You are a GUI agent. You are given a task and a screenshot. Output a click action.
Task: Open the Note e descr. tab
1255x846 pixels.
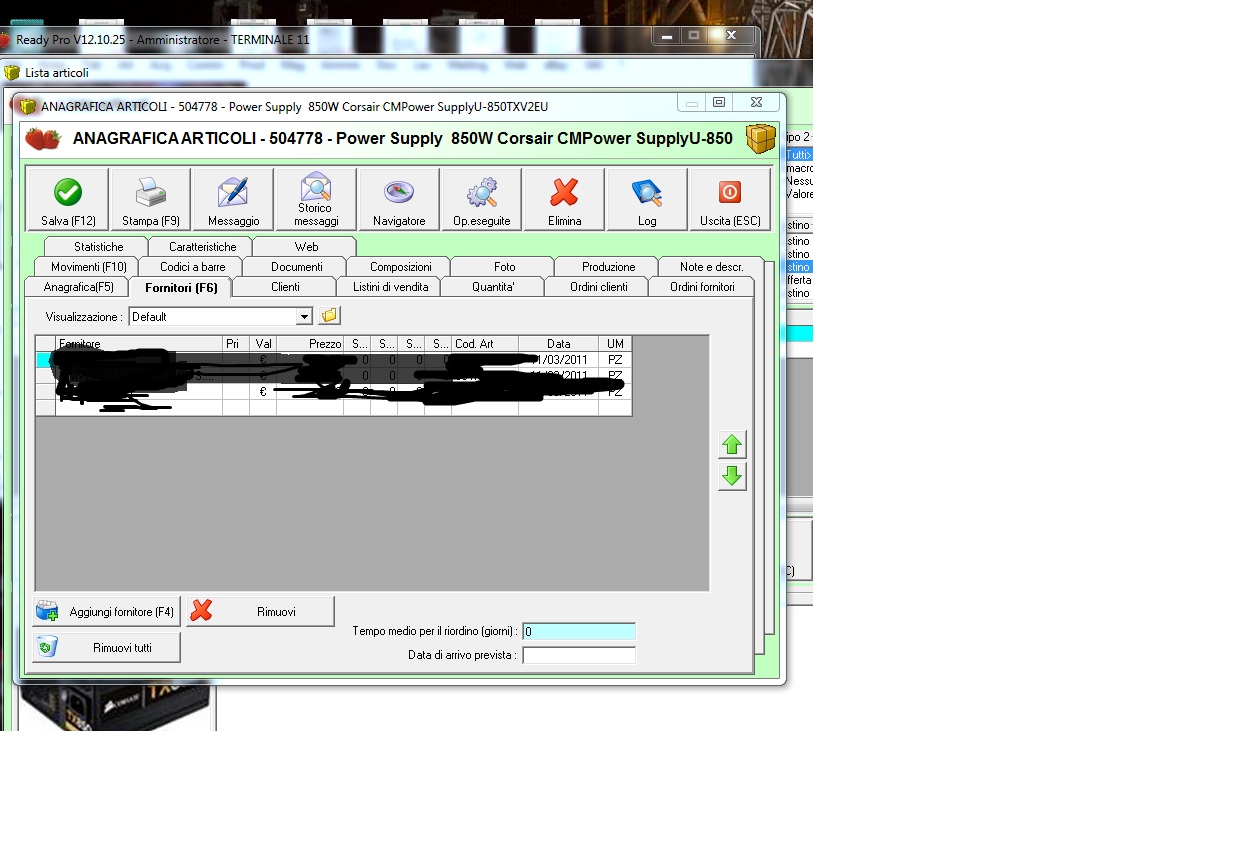(712, 266)
